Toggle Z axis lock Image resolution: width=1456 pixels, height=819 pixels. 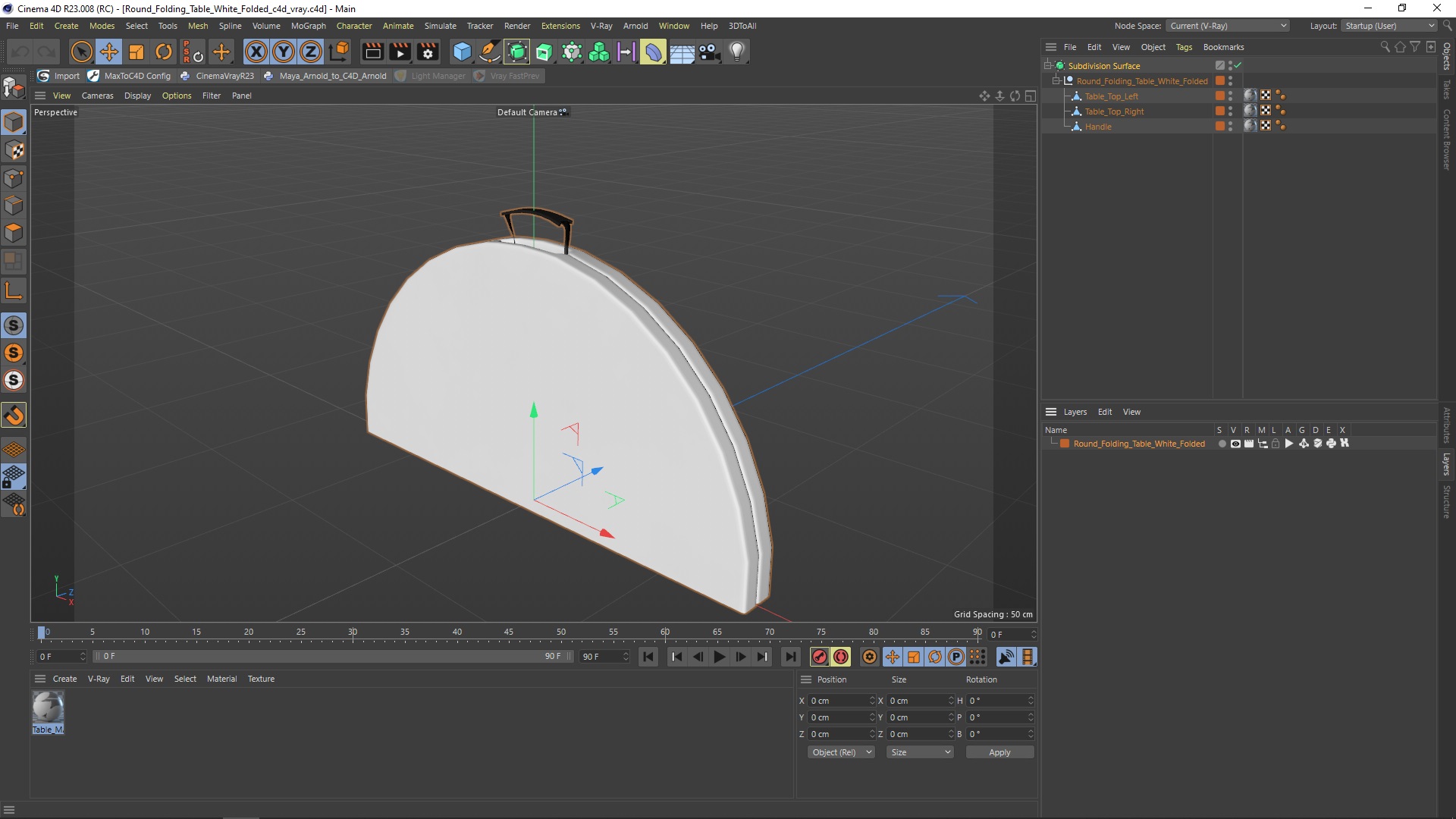(311, 52)
